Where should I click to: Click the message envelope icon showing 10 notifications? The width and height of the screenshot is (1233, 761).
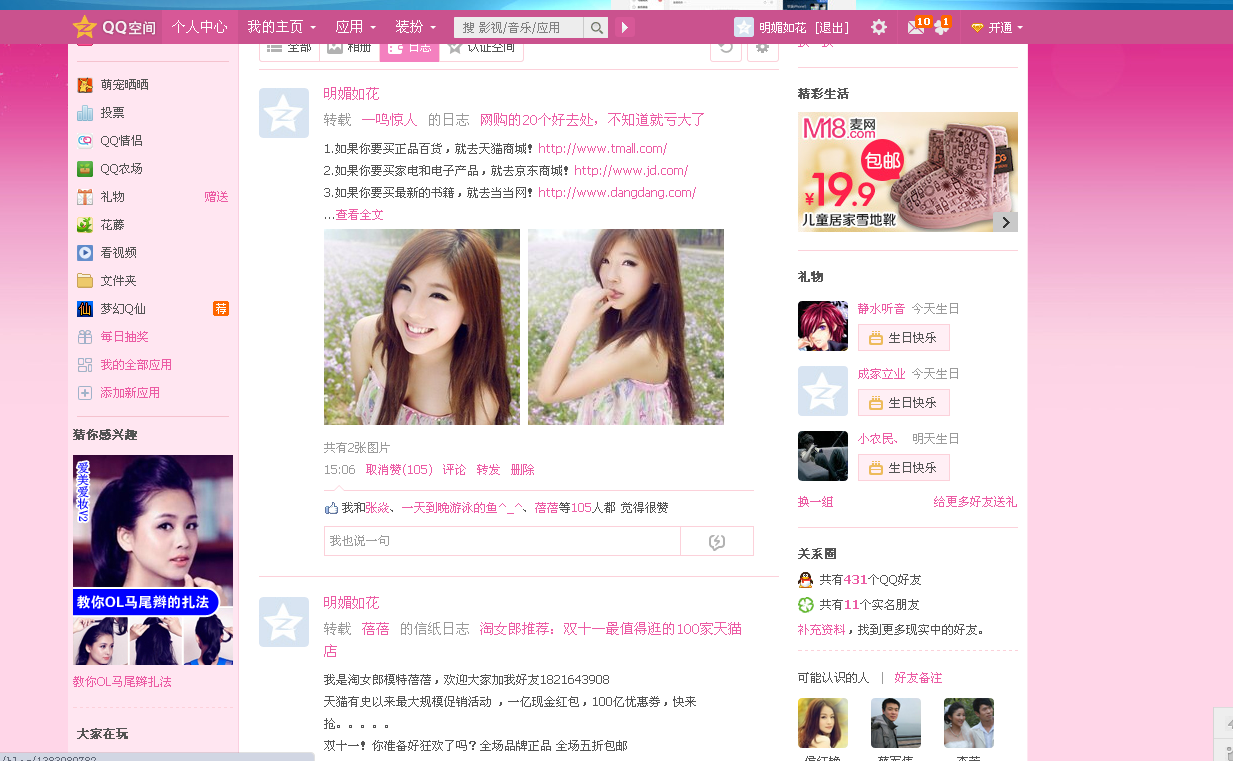(913, 27)
